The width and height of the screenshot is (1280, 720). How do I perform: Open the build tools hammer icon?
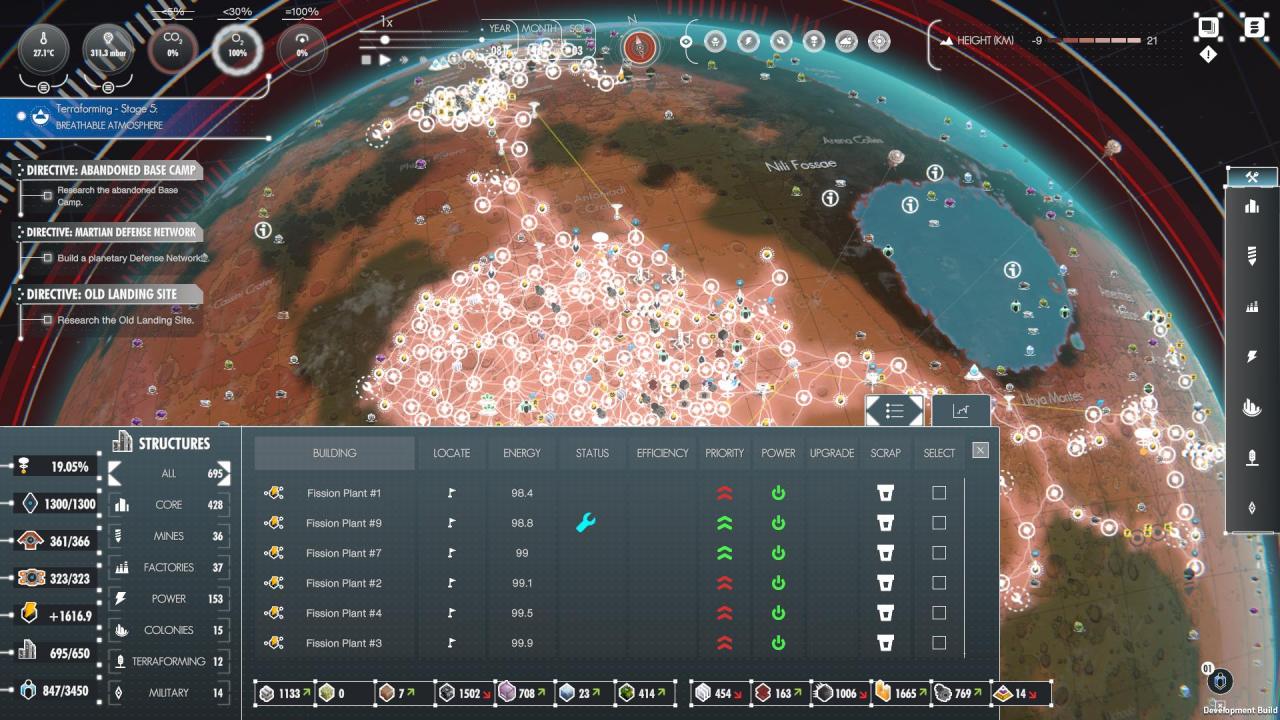tap(1251, 177)
